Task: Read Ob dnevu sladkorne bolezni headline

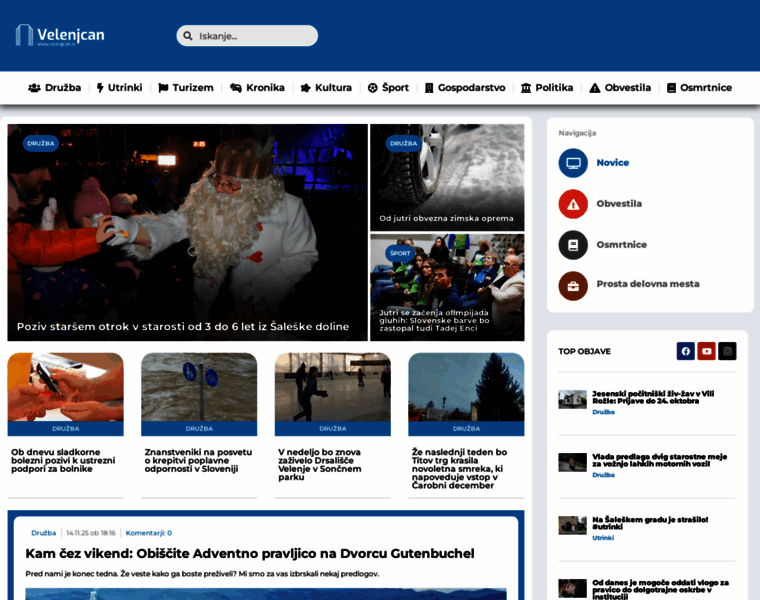Action: click(63, 460)
